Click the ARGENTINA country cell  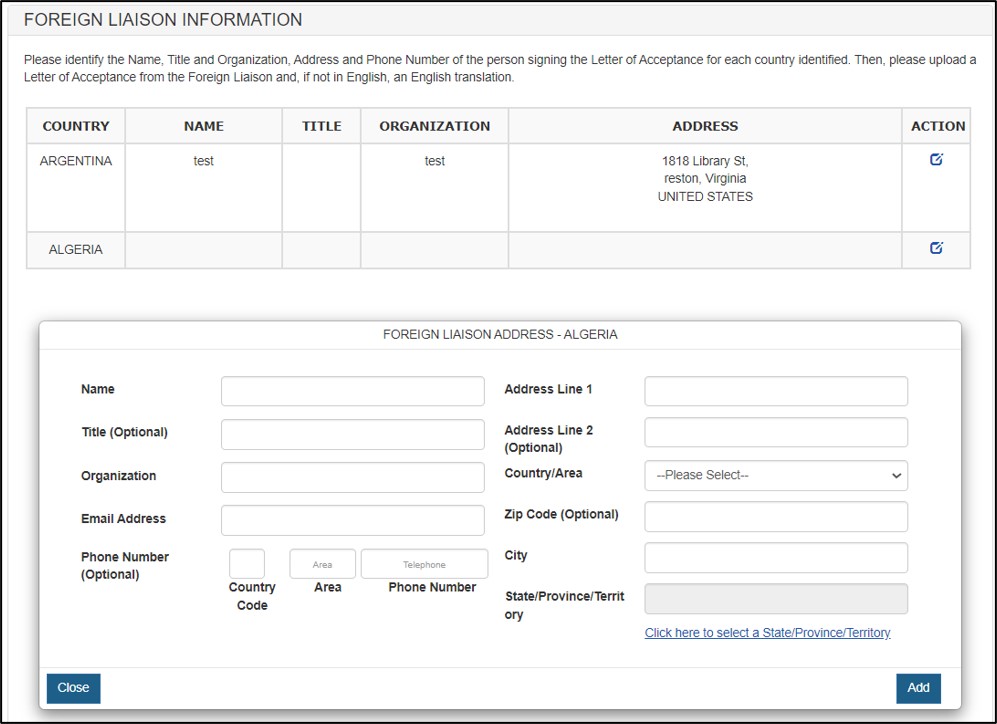(76, 161)
